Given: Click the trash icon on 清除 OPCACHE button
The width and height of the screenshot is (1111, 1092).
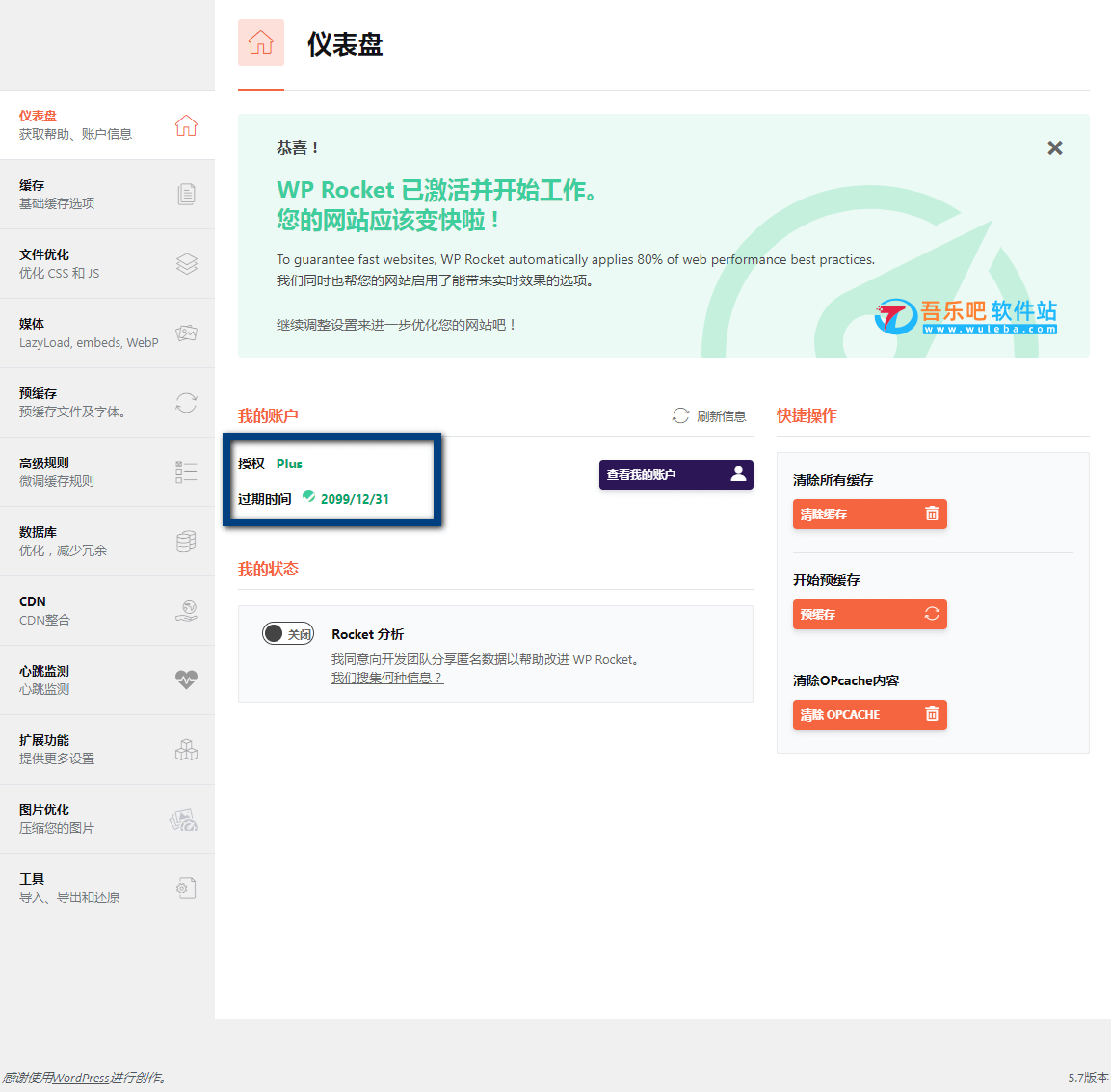Looking at the screenshot, I should pos(932,714).
